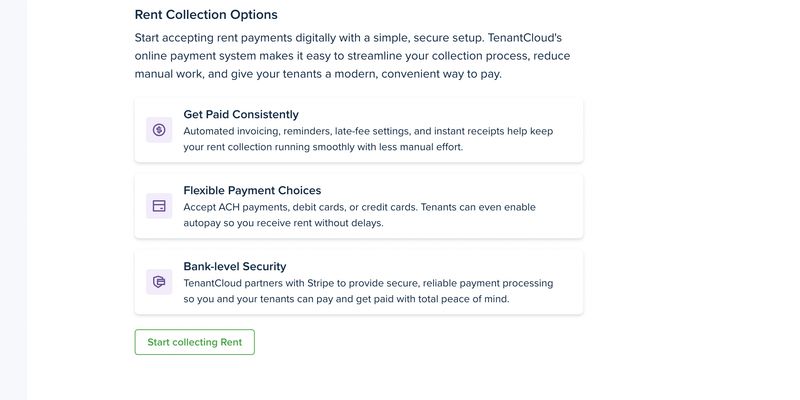Click the credit card icon
The height and width of the screenshot is (400, 800).
159,206
